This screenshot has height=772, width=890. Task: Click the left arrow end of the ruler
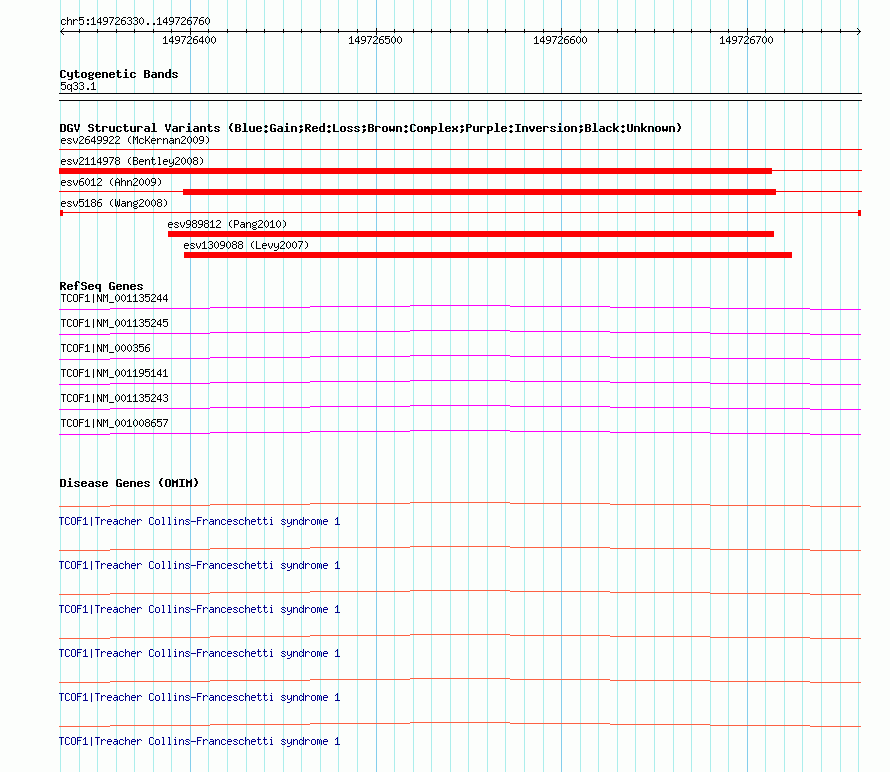(x=62, y=32)
